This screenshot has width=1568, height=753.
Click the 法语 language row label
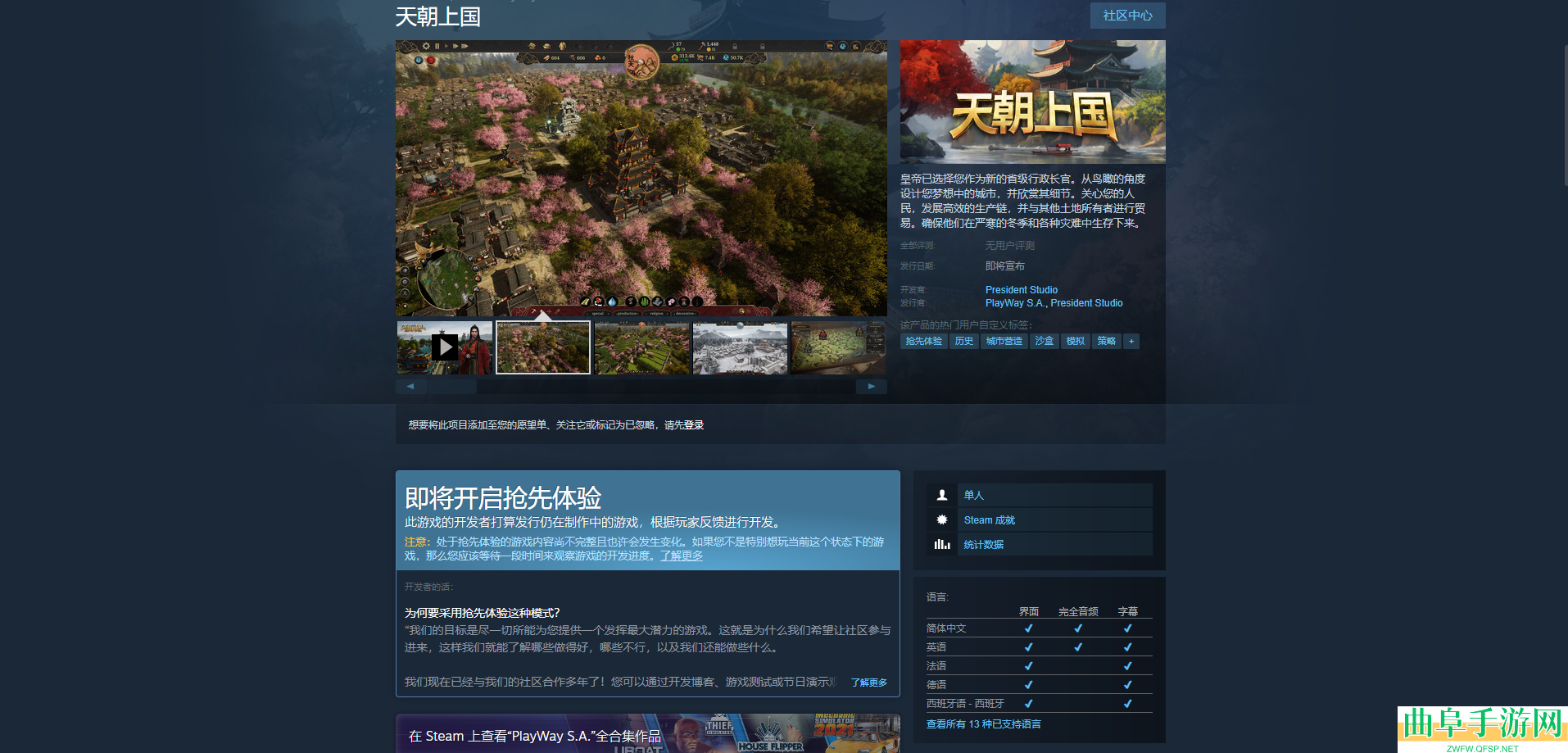(x=936, y=666)
